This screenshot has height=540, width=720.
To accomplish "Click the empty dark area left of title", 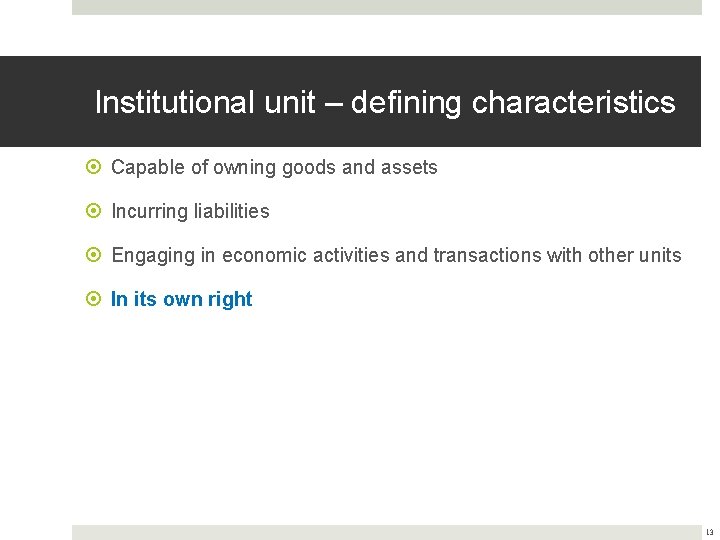I will coord(46,101).
